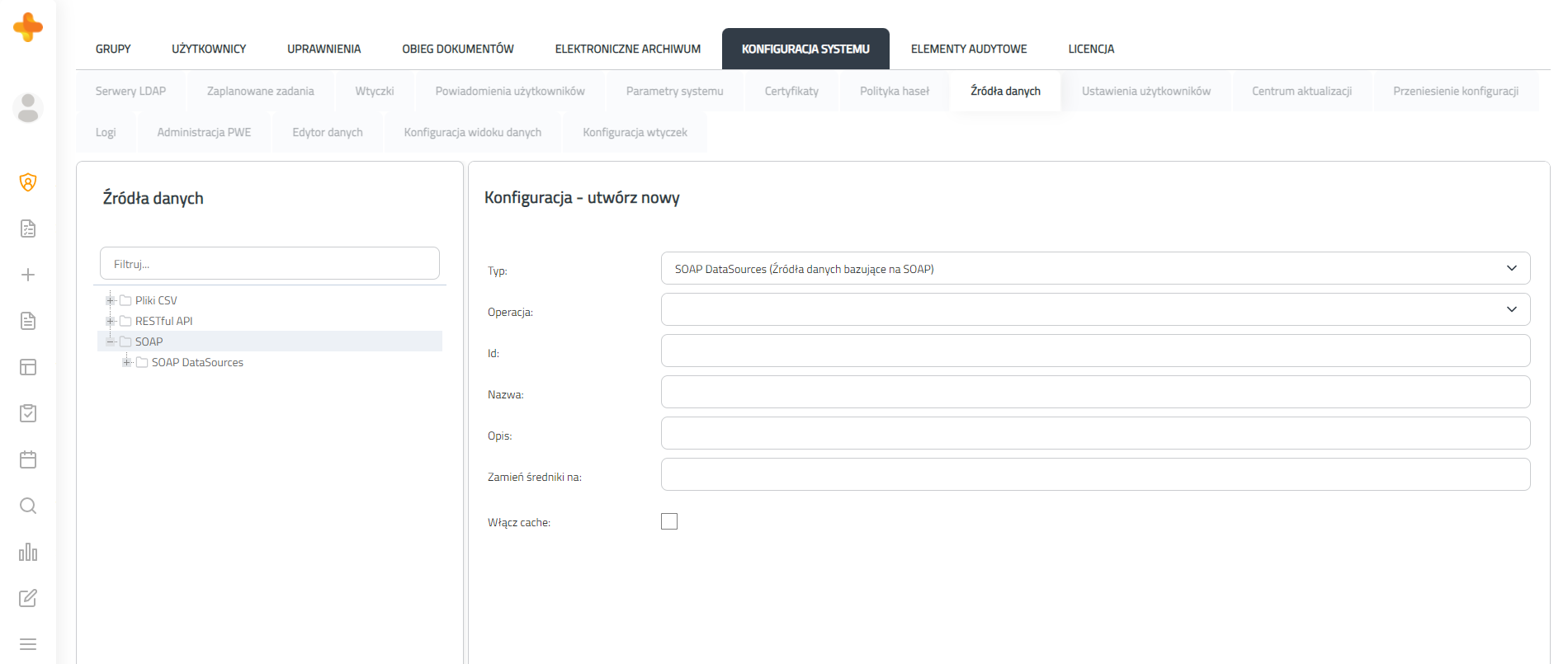This screenshot has width=1568, height=664.
Task: Open the bar chart reports icon
Action: 28,552
